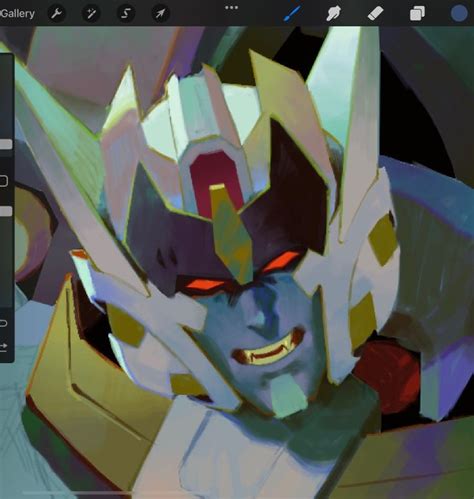Activate the Transform arrow tool
Viewport: 474px width, 499px height.
click(160, 14)
